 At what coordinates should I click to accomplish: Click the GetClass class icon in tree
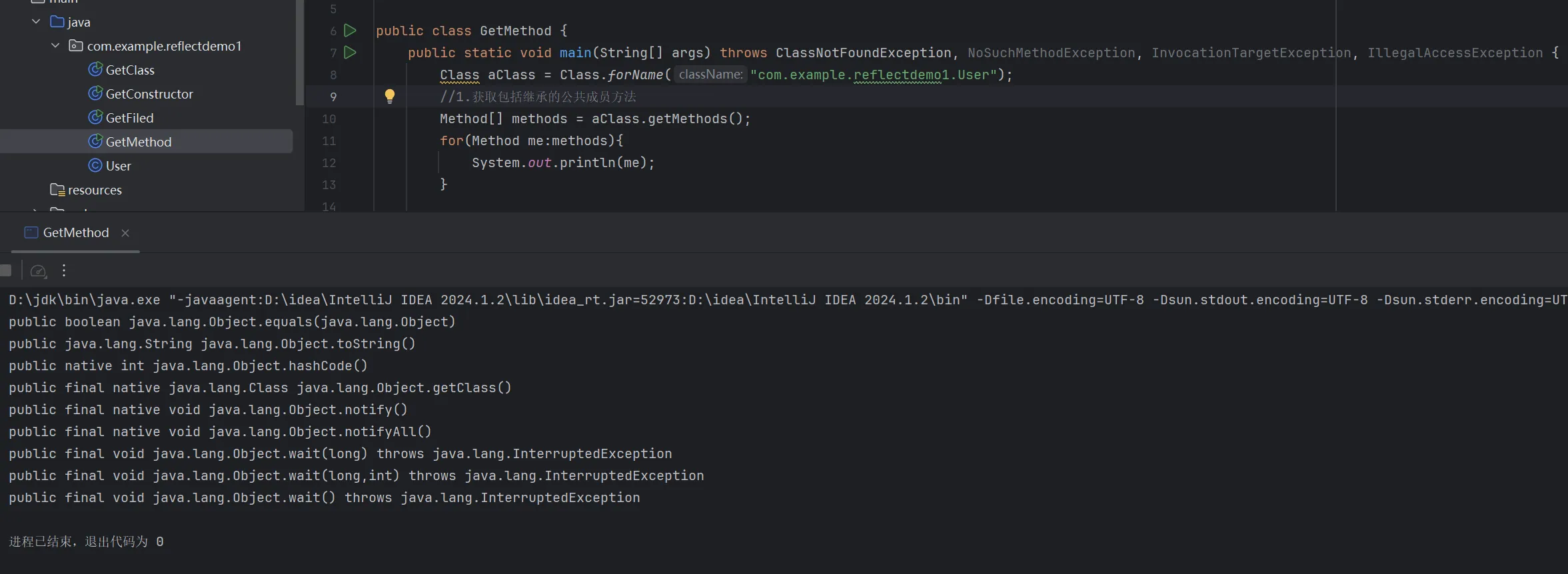click(x=95, y=70)
